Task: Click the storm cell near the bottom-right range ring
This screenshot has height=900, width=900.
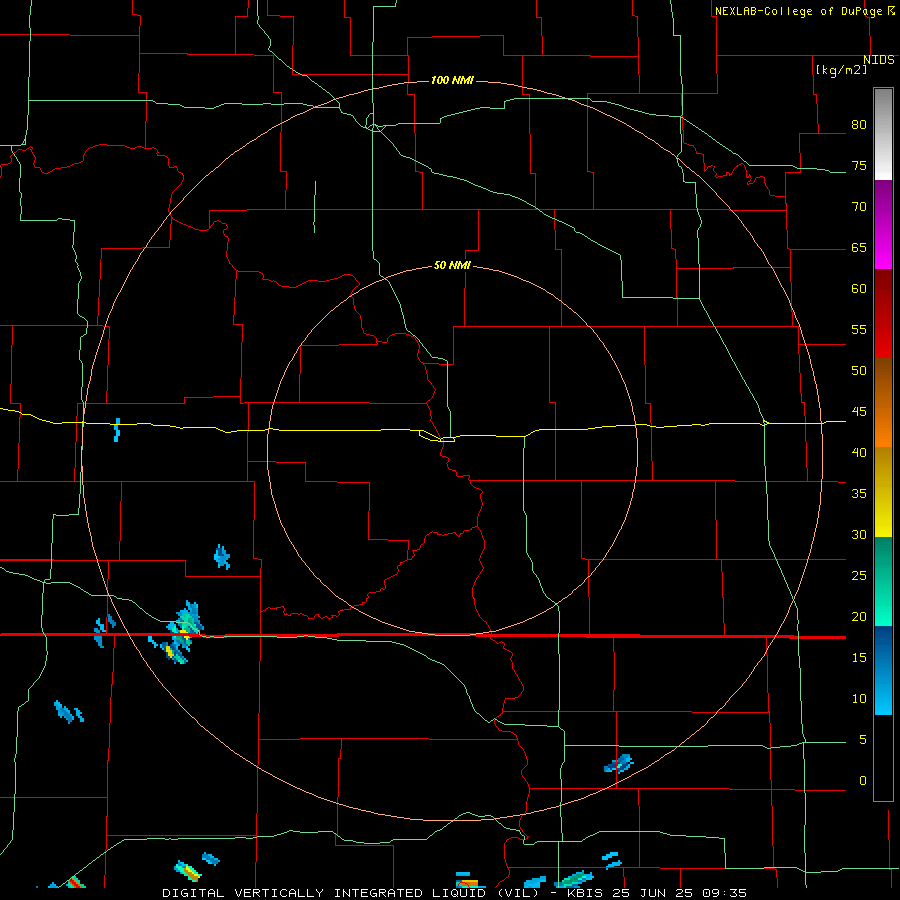Action: click(x=619, y=763)
